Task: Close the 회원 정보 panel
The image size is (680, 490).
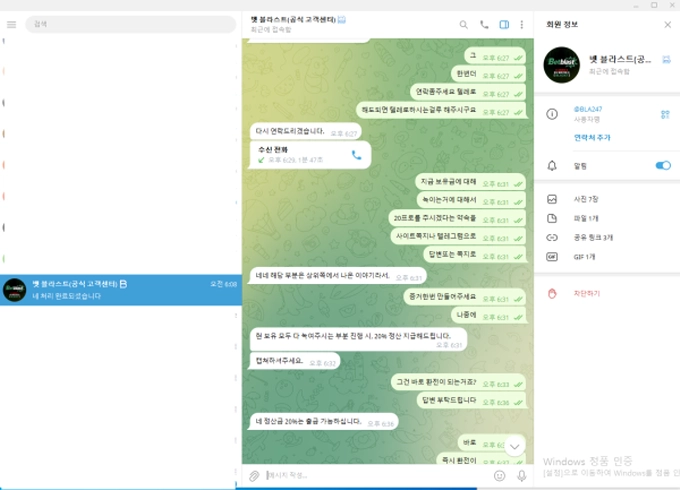Action: [667, 24]
